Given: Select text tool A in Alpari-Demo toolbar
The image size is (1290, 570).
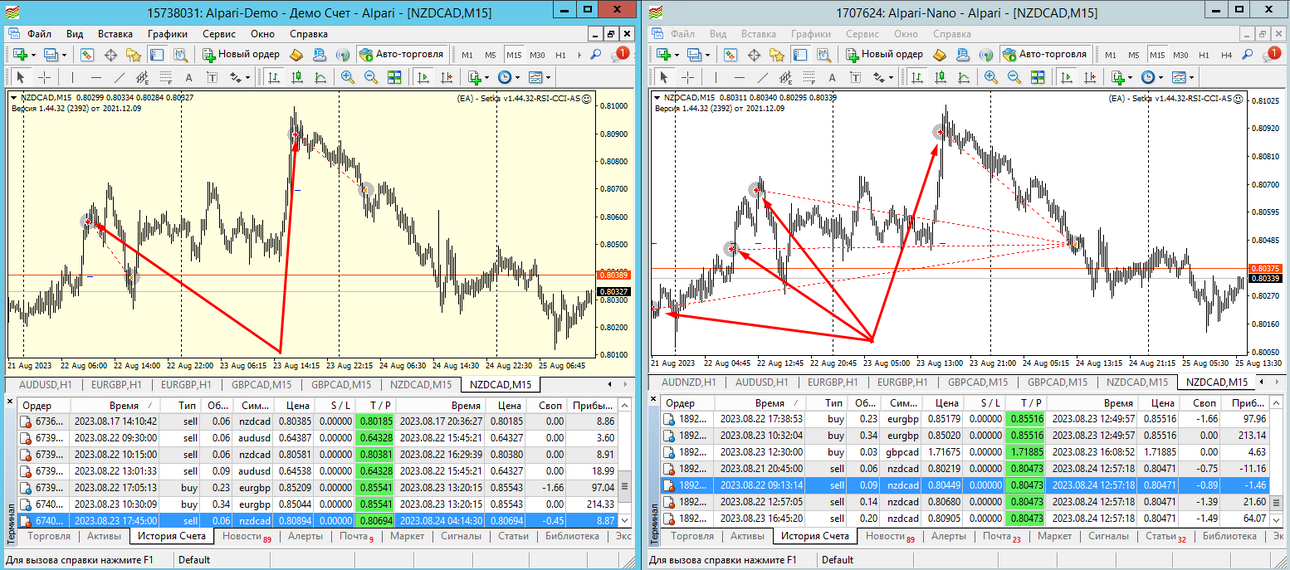Looking at the screenshot, I should 188,76.
